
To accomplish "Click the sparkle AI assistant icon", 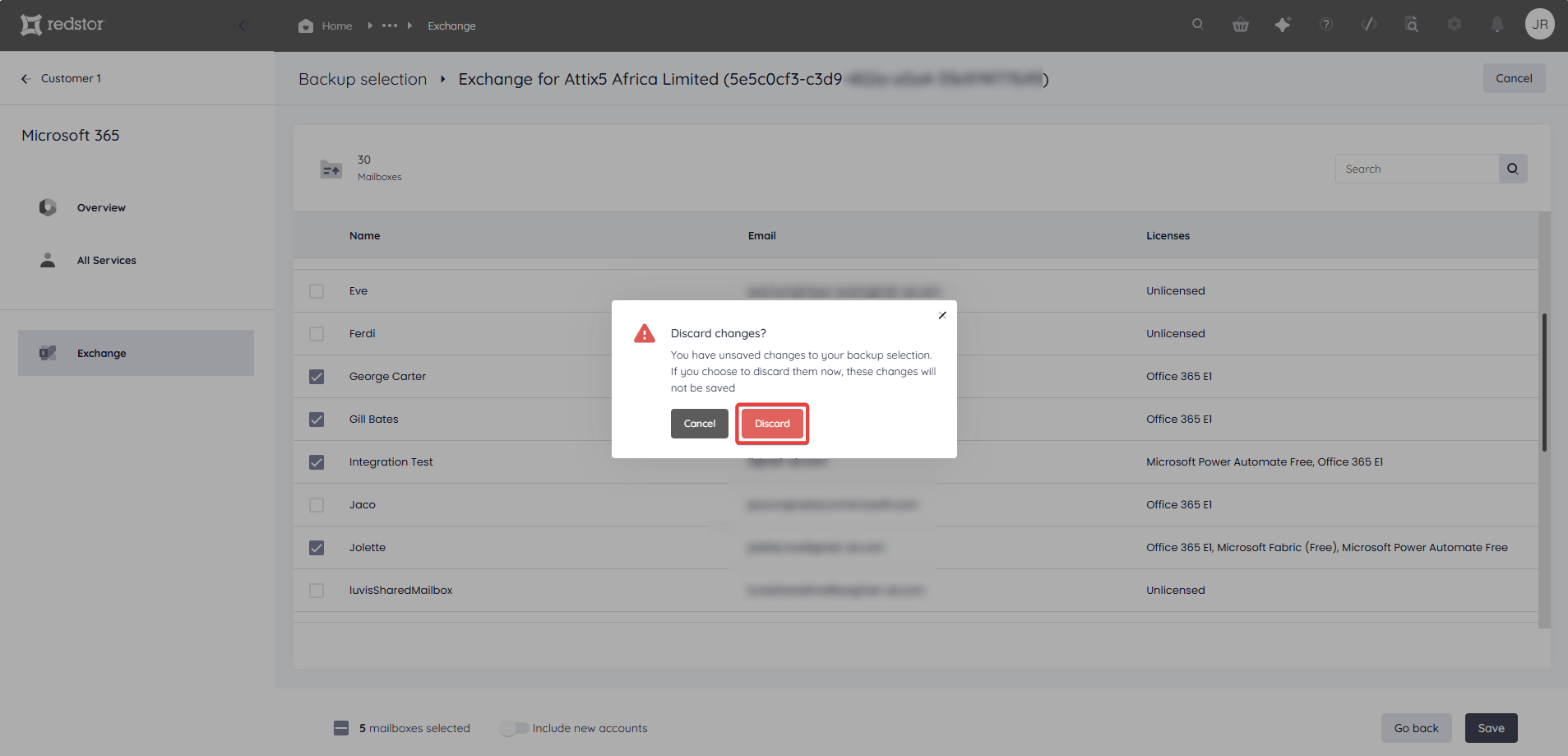I will coord(1283,25).
